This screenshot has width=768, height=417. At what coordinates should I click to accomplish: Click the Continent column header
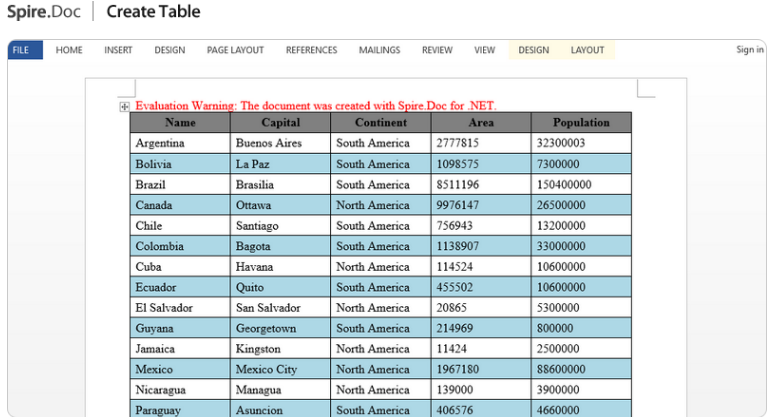click(x=381, y=123)
